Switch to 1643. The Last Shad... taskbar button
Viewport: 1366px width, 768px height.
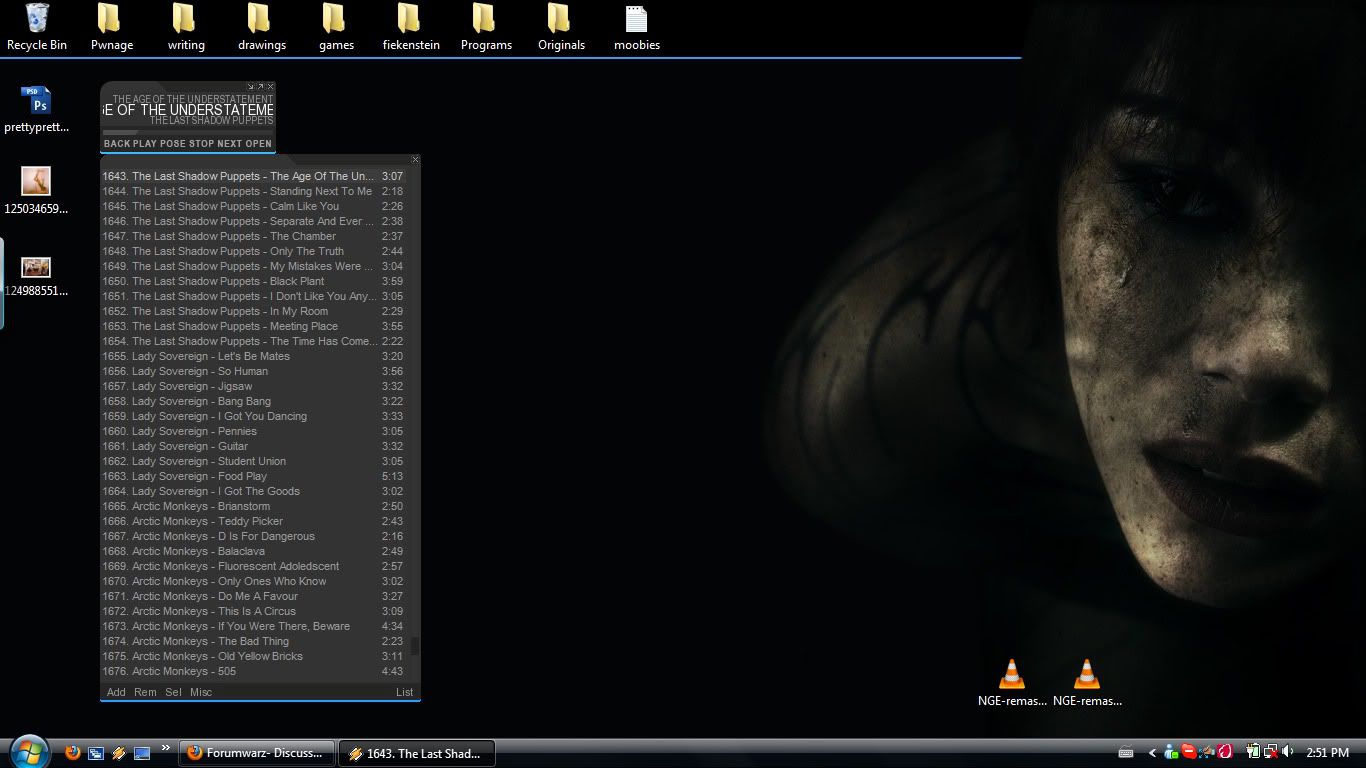pos(416,753)
